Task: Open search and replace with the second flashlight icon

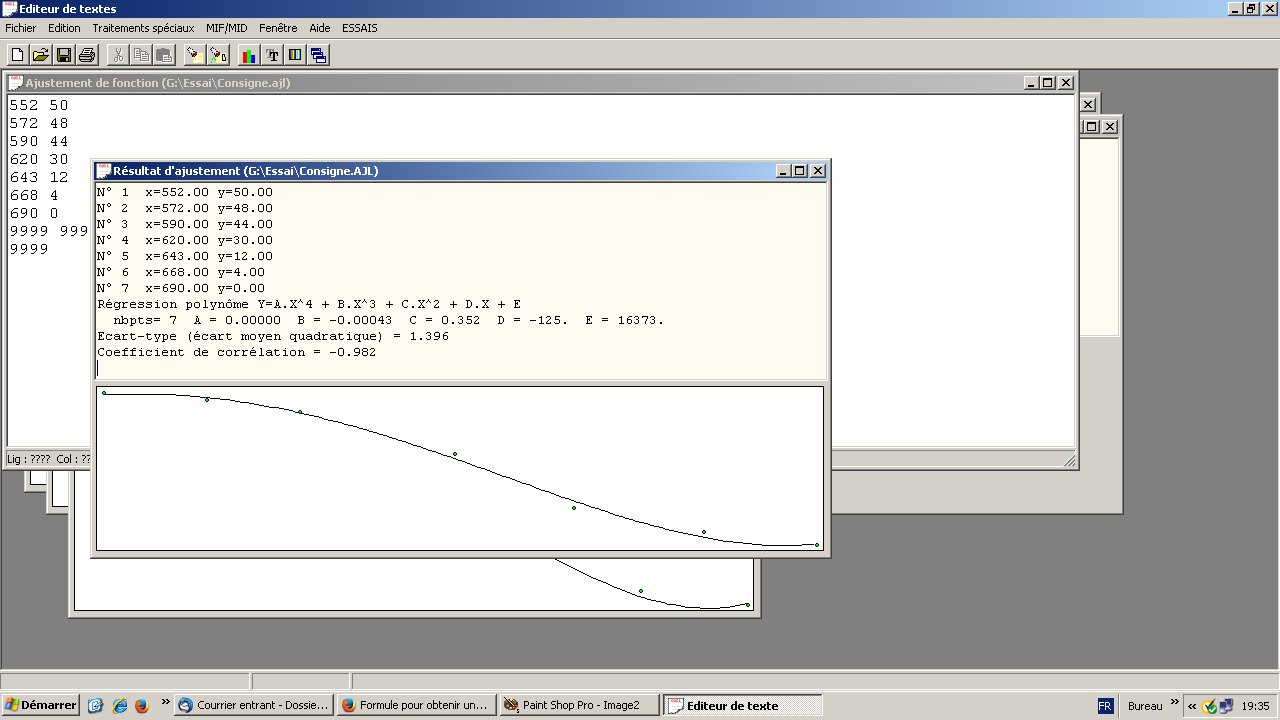Action: tap(218, 55)
